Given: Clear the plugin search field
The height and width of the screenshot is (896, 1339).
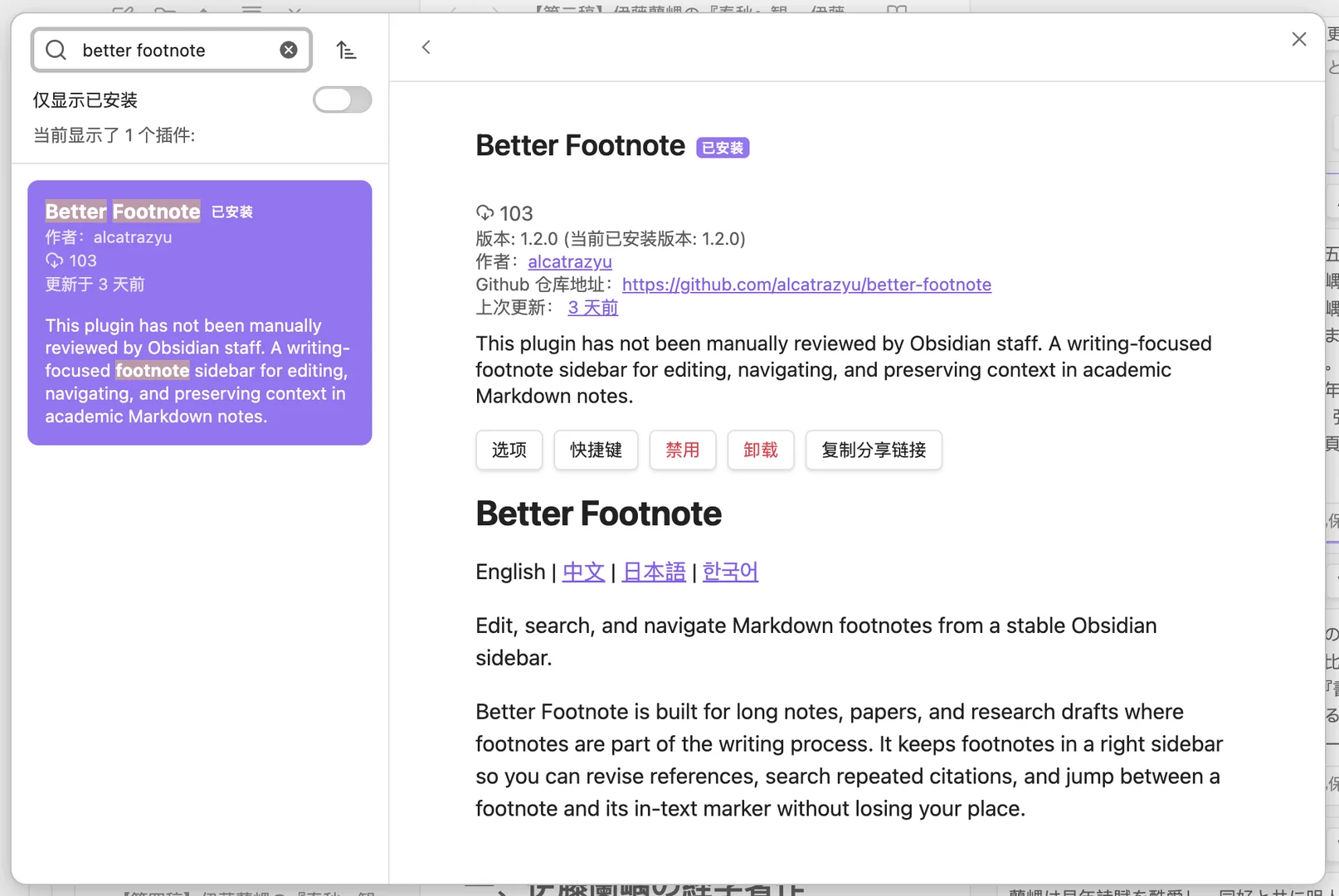Looking at the screenshot, I should coord(289,50).
